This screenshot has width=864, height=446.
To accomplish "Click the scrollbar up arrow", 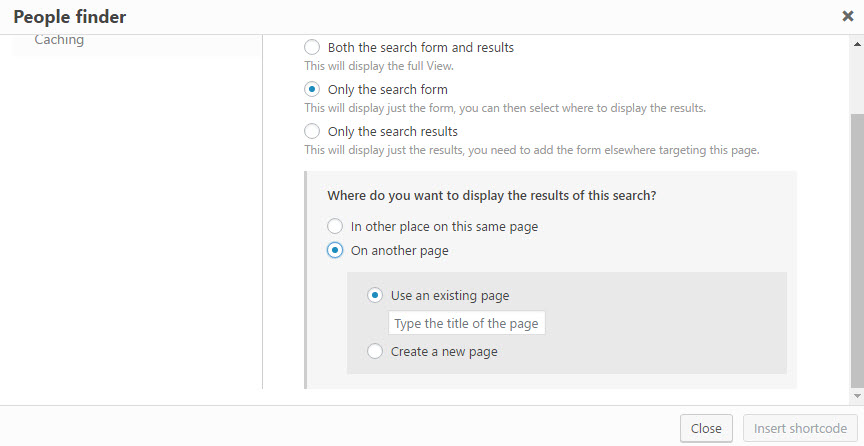I will pos(857,44).
